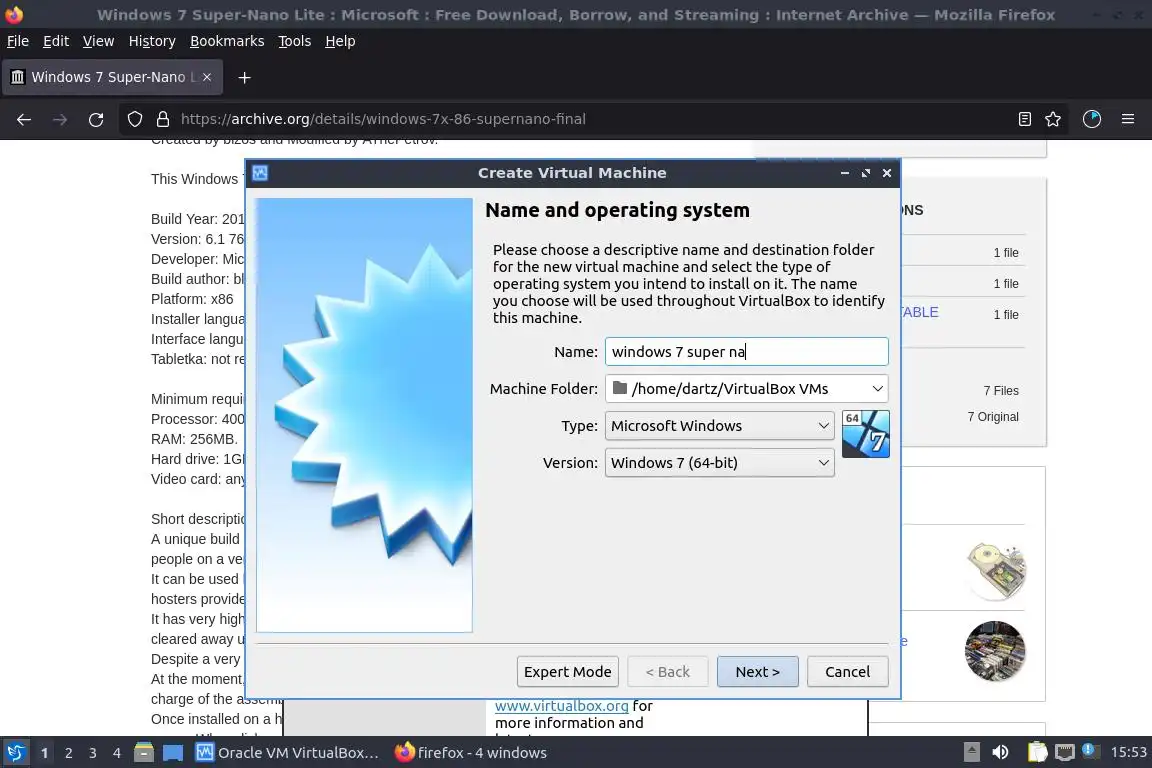Open the History menu

[x=152, y=41]
